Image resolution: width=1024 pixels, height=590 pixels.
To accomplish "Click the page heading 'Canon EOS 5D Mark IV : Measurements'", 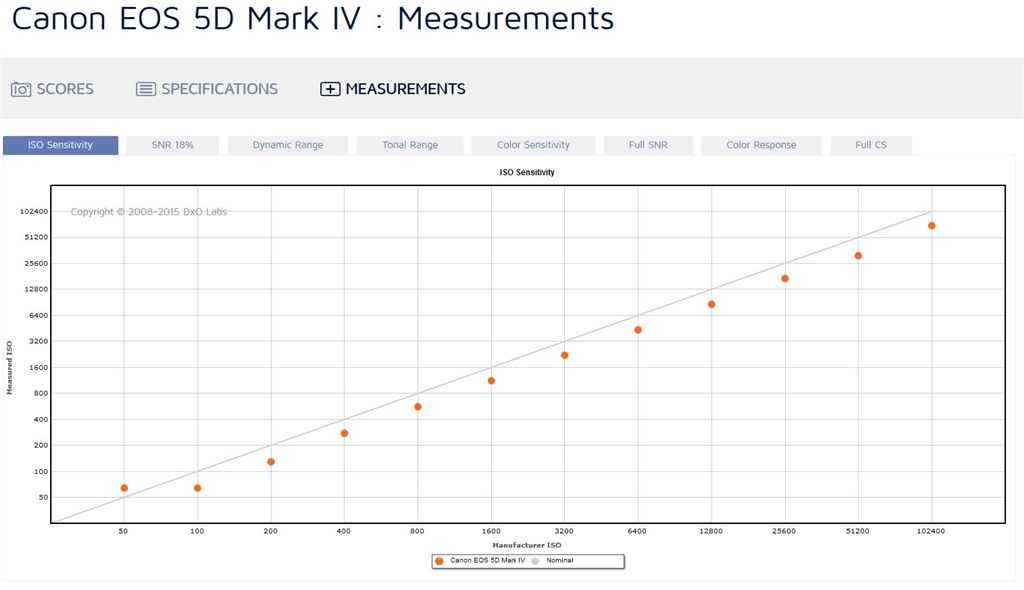I will coord(313,18).
